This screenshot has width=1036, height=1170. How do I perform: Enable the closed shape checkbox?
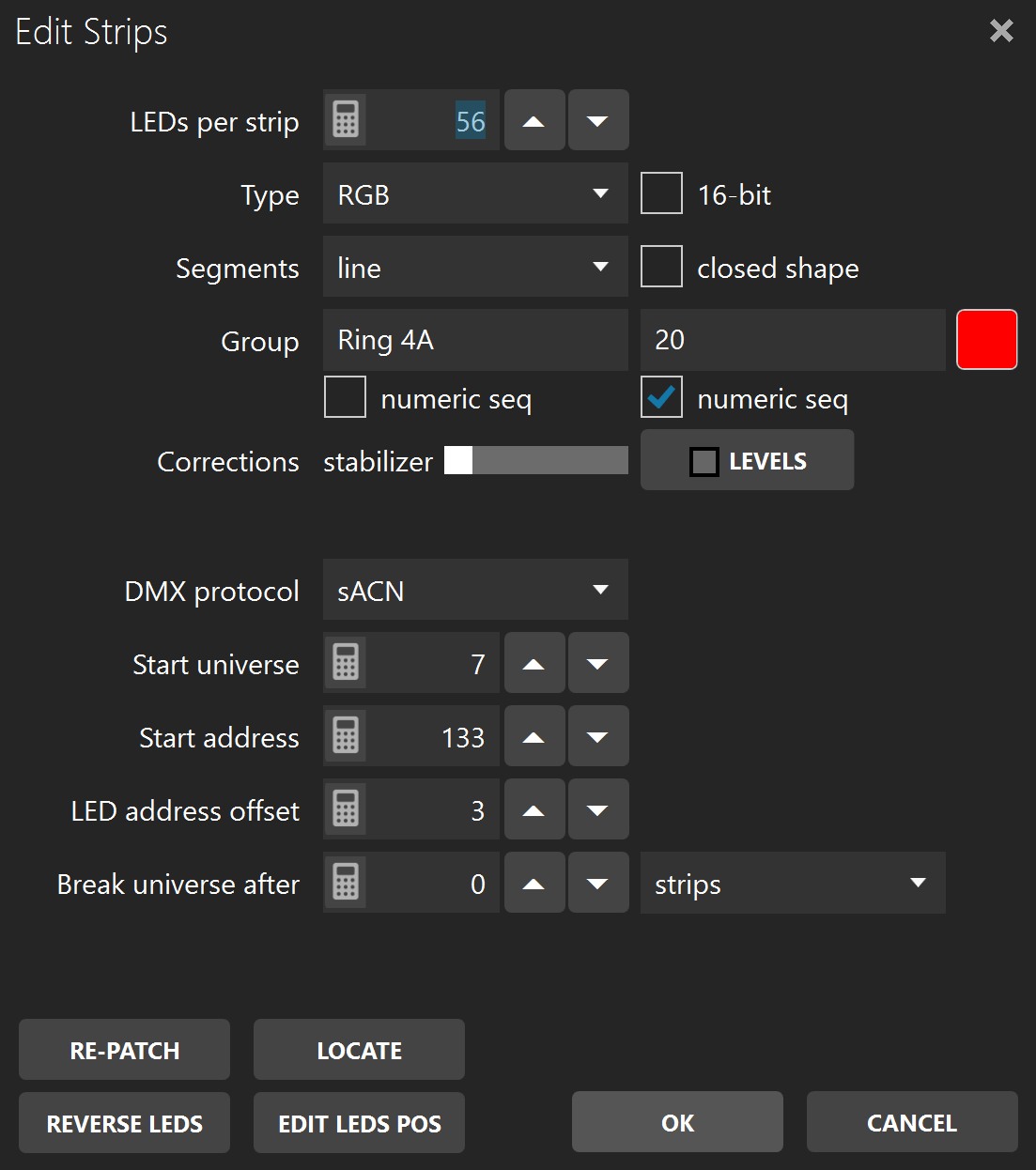coord(661,267)
